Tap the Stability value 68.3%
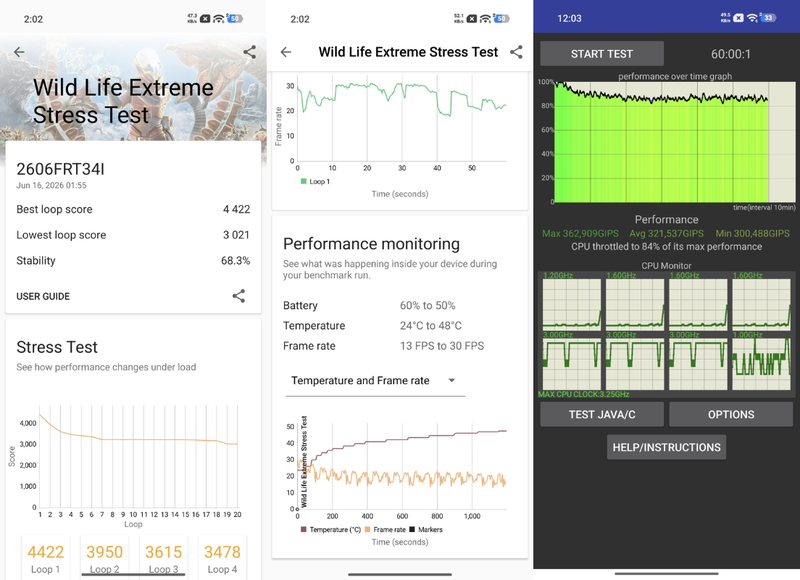The image size is (800, 580). [235, 261]
